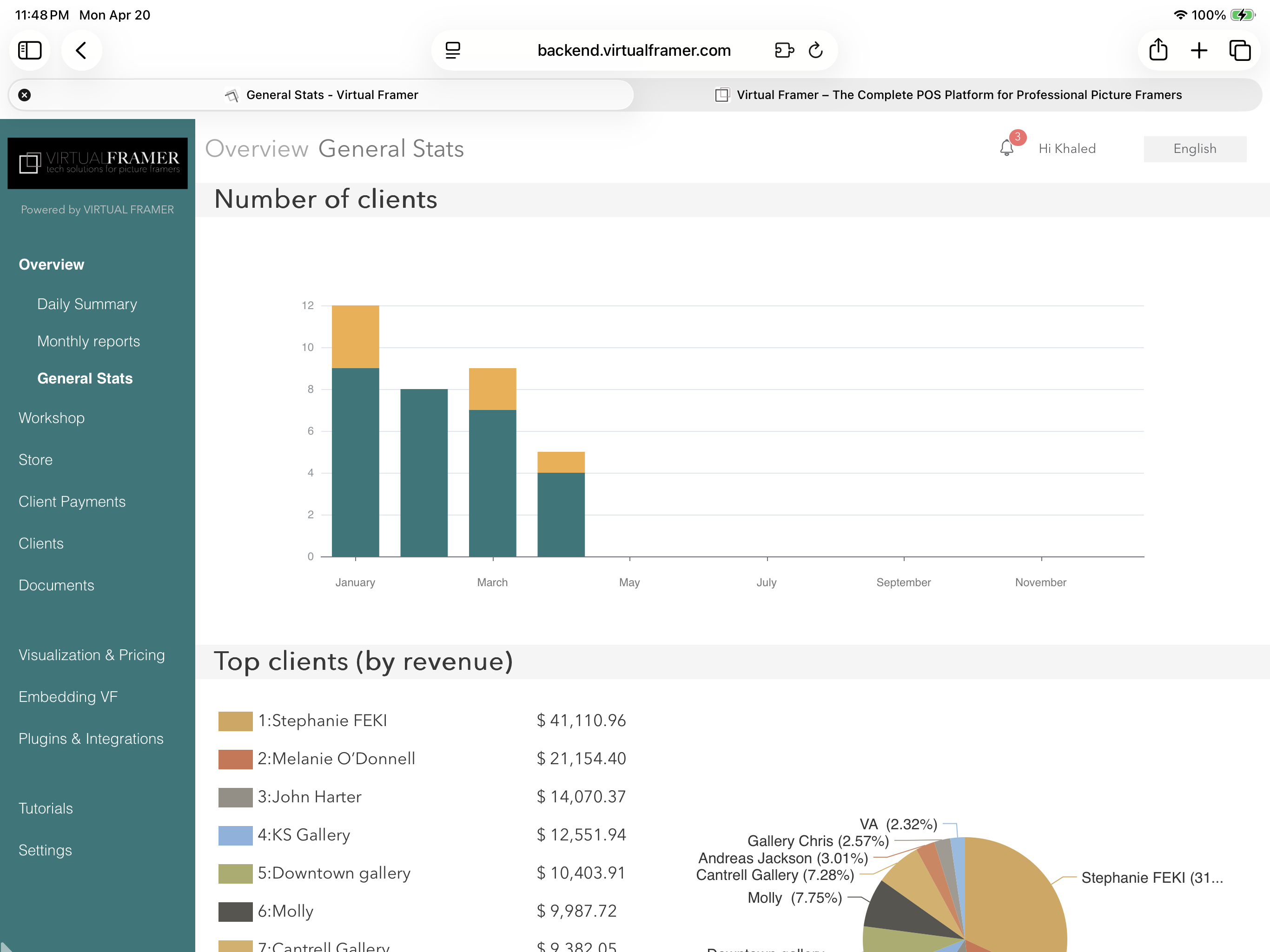Click the '$ 41,110.96' revenue value

point(581,721)
